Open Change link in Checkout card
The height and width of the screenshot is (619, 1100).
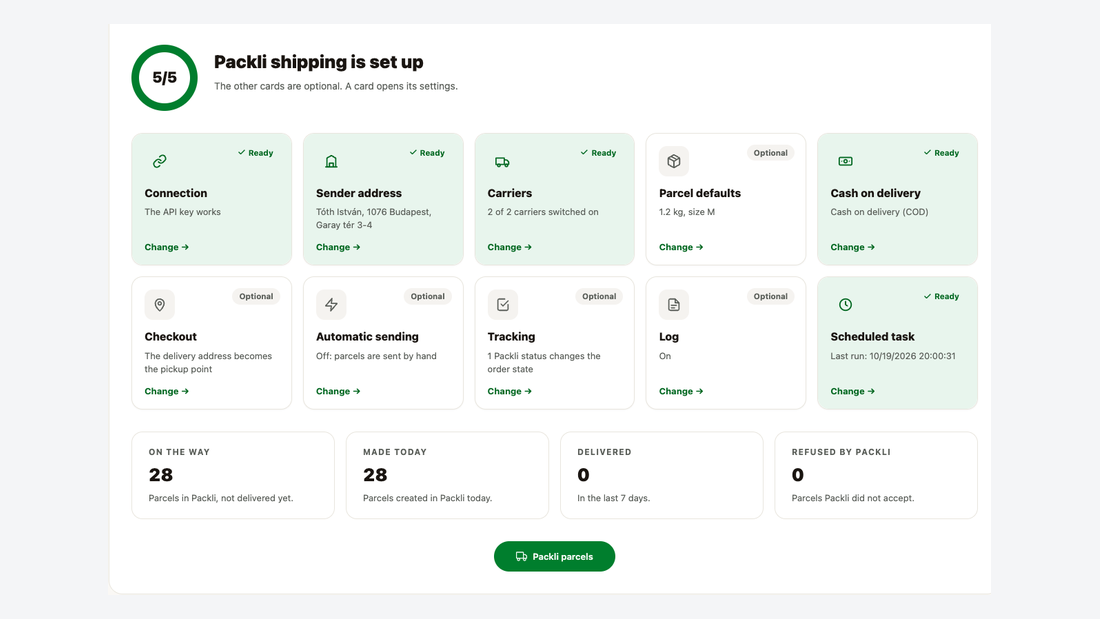[x=166, y=391]
